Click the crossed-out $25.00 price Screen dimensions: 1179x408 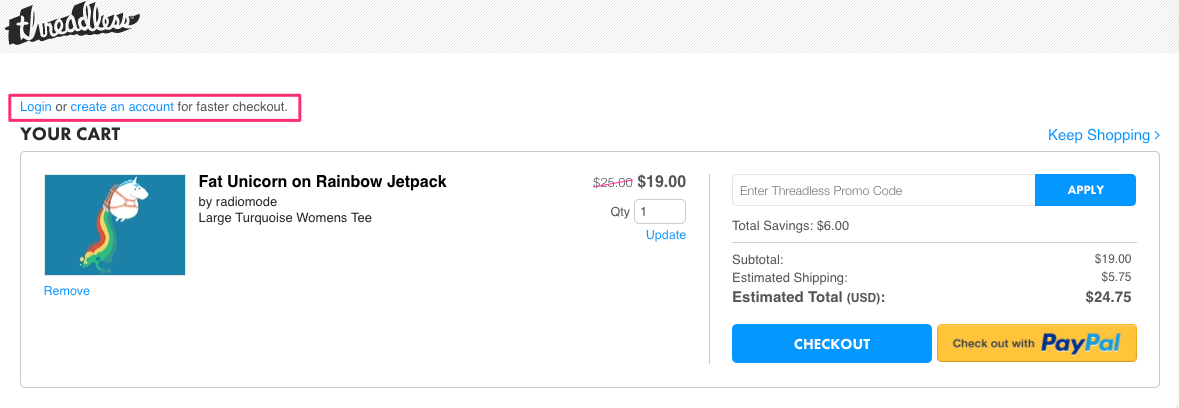tap(612, 183)
